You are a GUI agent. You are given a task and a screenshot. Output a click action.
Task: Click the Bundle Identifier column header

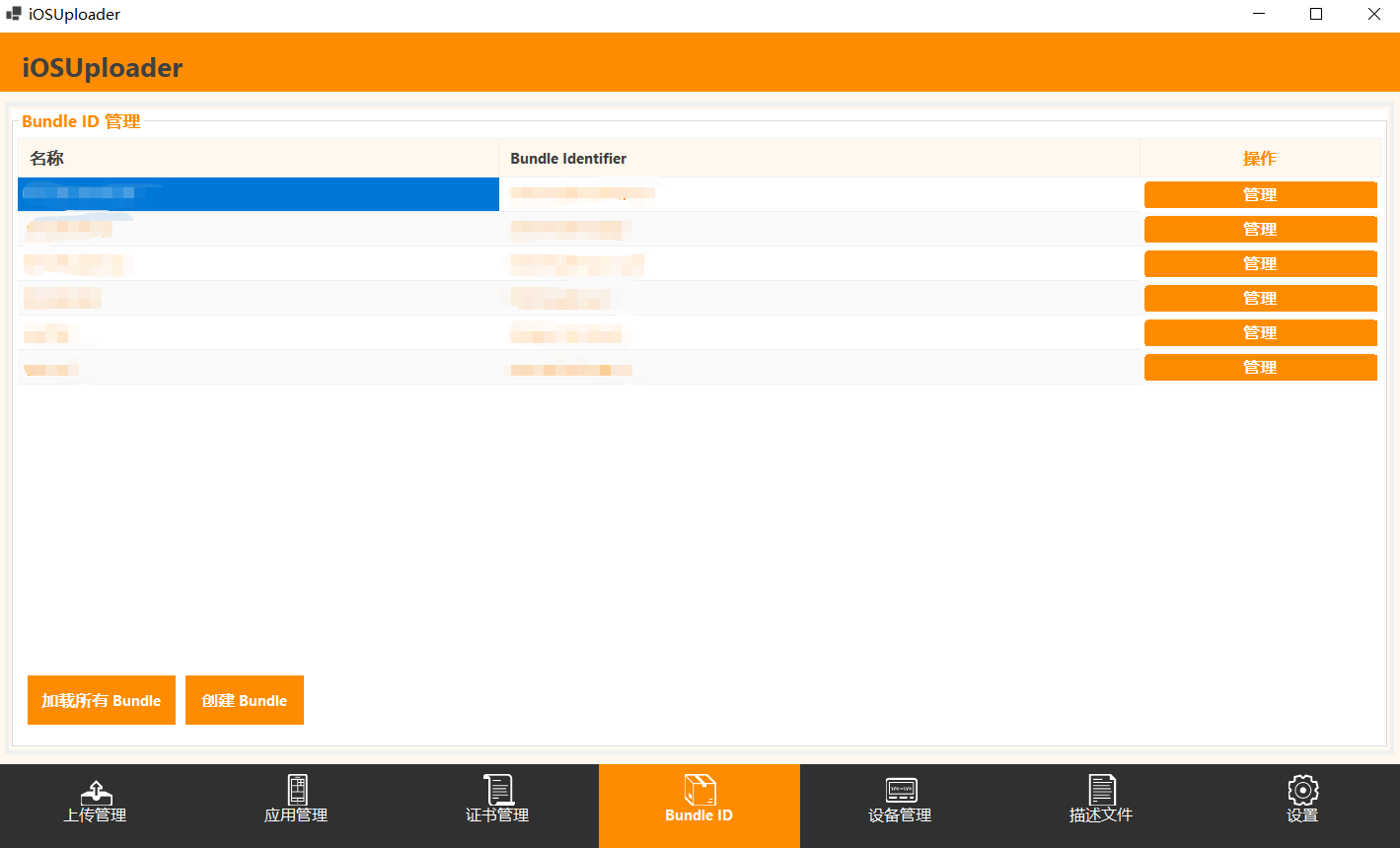click(x=819, y=159)
